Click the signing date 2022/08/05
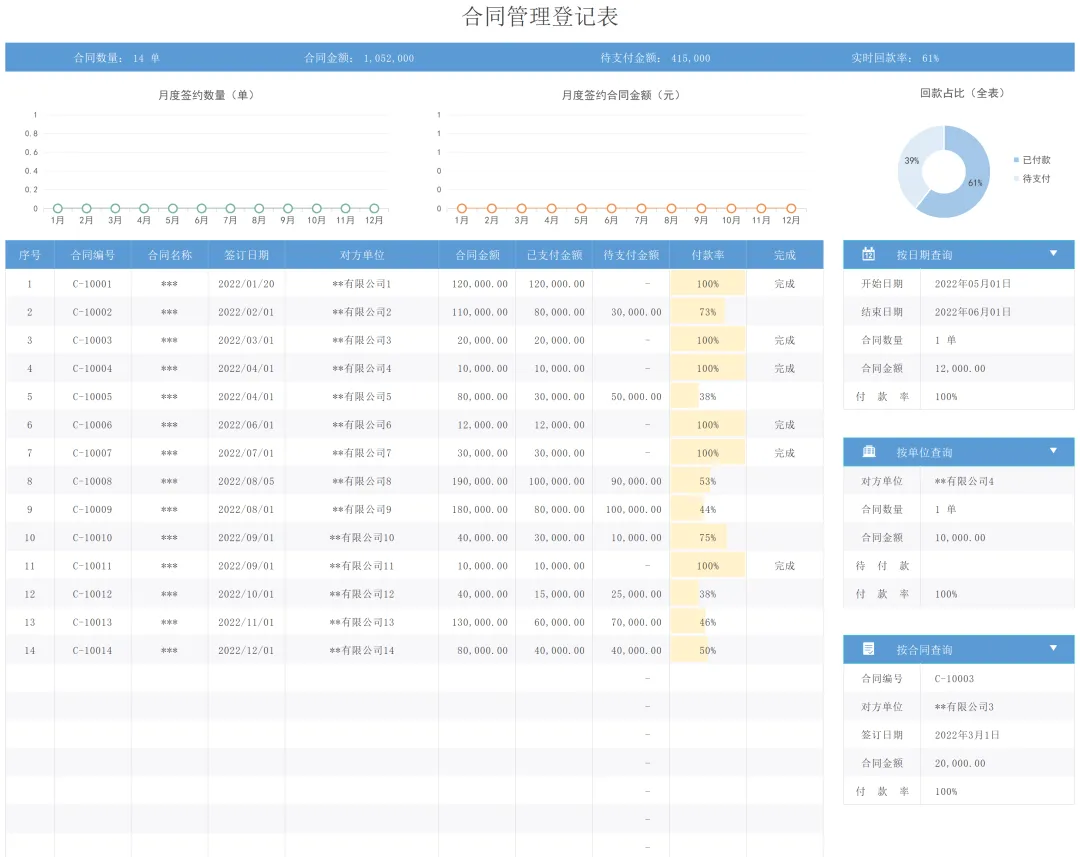This screenshot has height=857, width=1080. click(x=246, y=482)
